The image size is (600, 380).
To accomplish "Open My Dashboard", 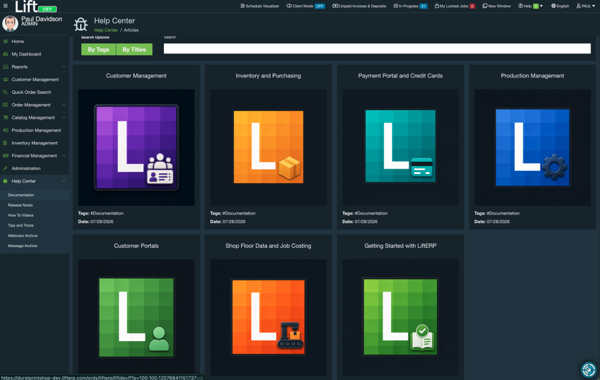I will [26, 54].
